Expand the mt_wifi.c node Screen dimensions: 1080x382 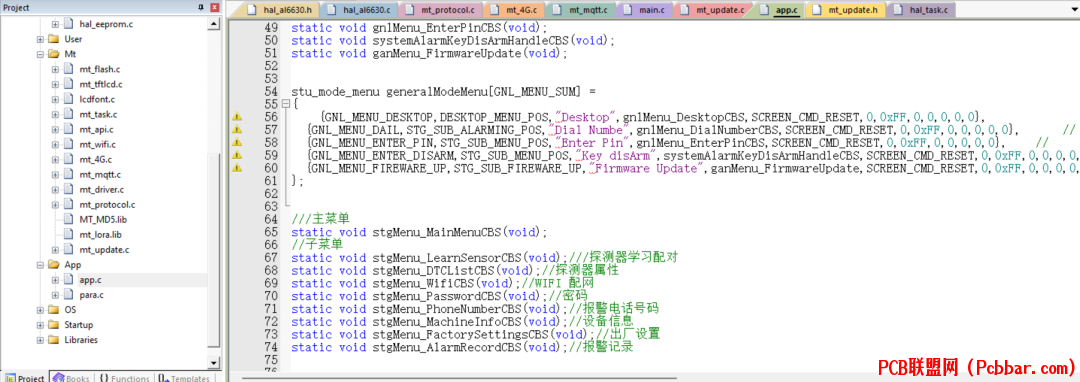[x=55, y=145]
